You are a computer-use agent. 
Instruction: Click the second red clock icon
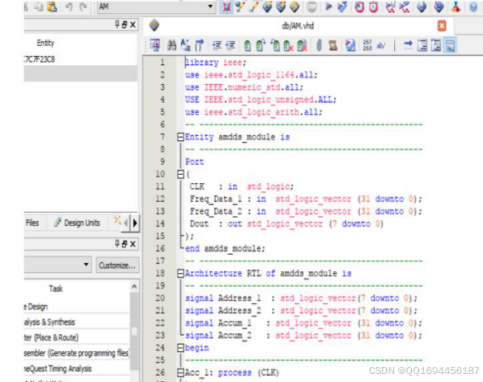(x=373, y=7)
